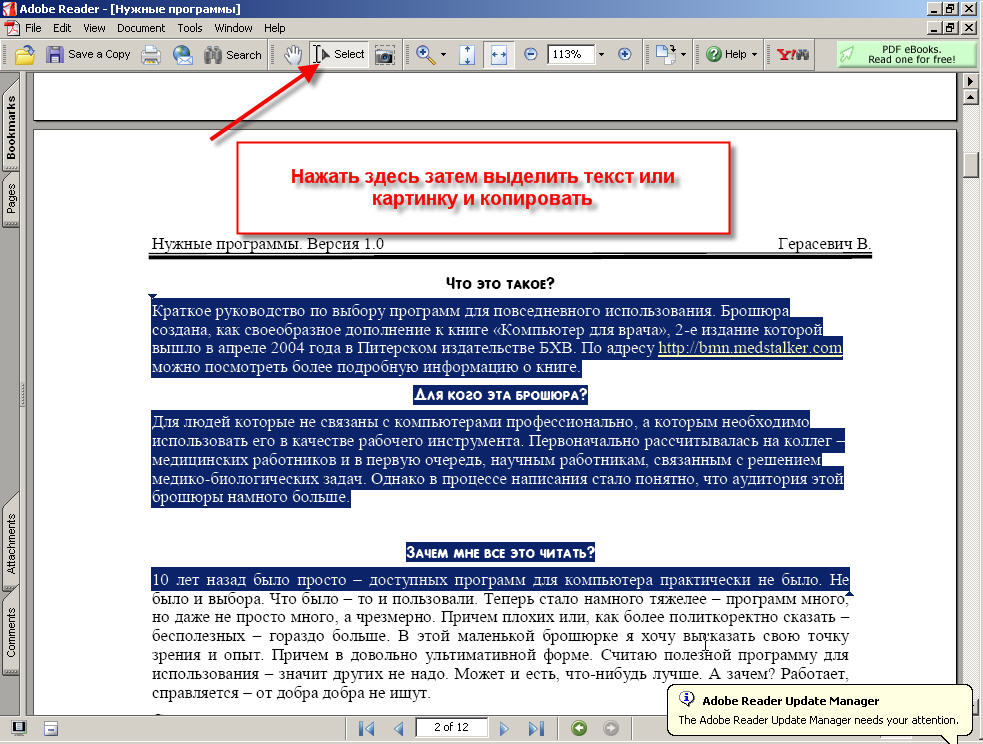Screen dimensions: 983x744
Task: Open the Bookmarks side panel tab
Action: (x=11, y=127)
